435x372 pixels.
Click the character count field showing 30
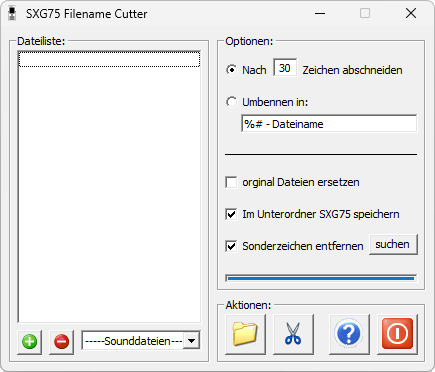point(285,68)
